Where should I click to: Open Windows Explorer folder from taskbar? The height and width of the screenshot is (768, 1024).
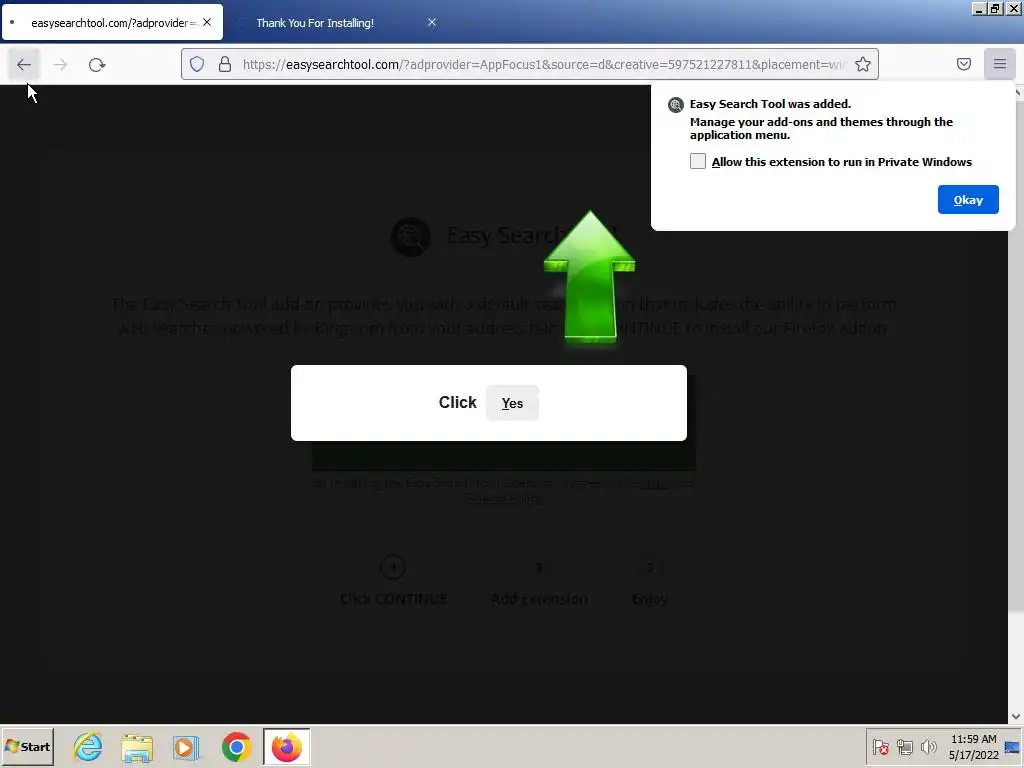[137, 746]
